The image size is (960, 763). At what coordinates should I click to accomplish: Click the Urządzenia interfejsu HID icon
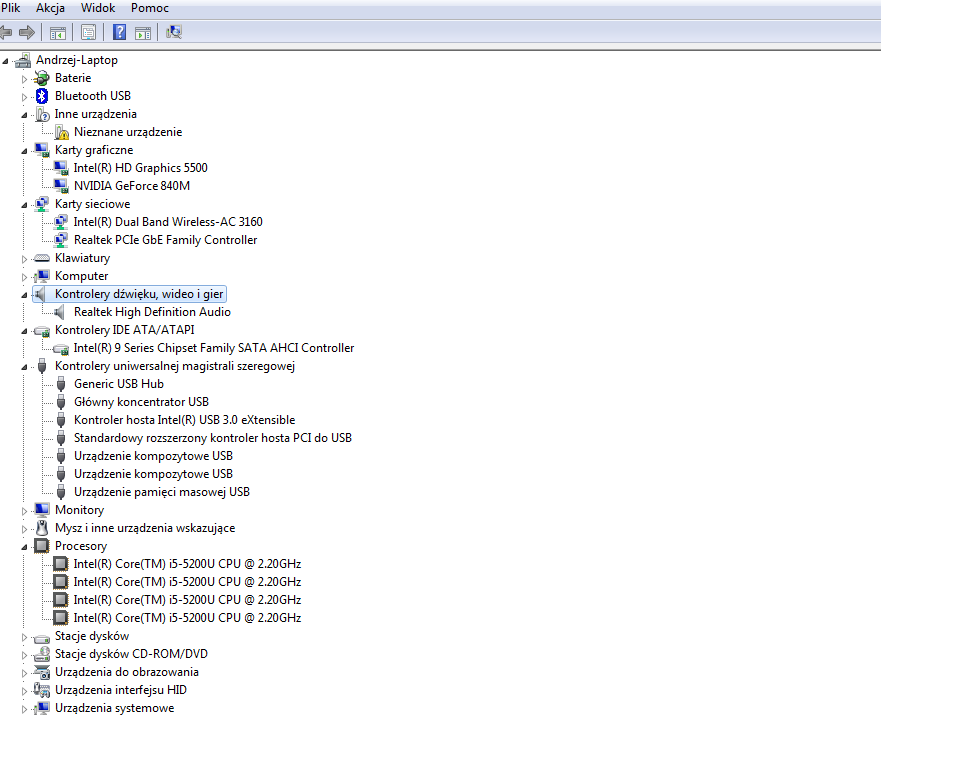pos(42,690)
